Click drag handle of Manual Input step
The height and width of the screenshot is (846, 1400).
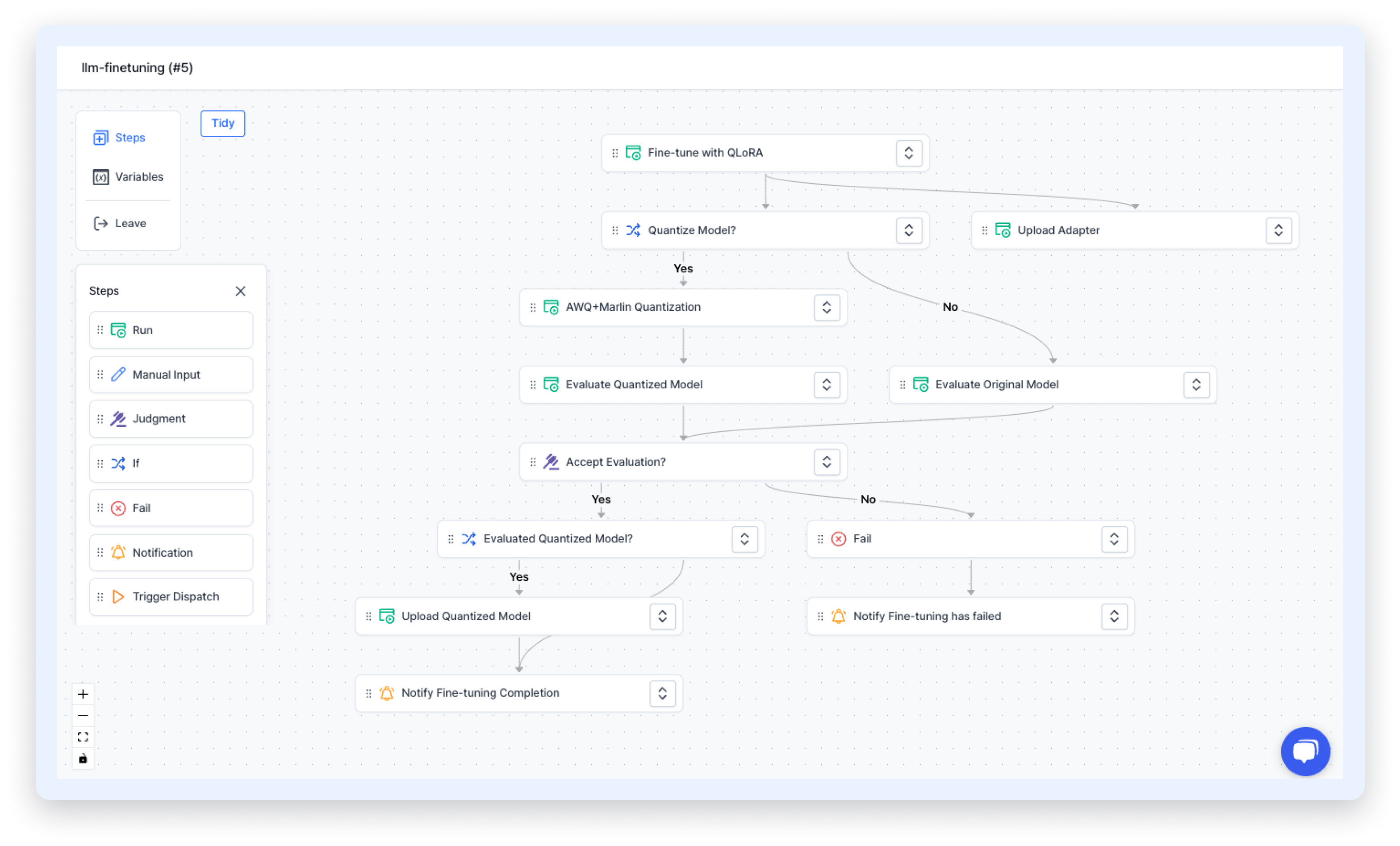100,375
